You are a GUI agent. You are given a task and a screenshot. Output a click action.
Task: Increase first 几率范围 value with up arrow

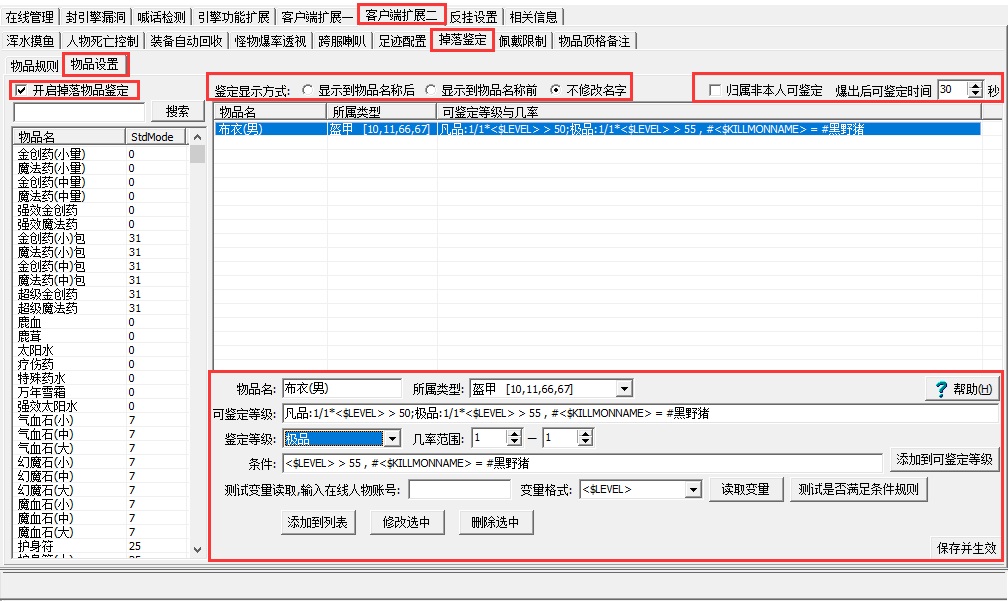514,435
